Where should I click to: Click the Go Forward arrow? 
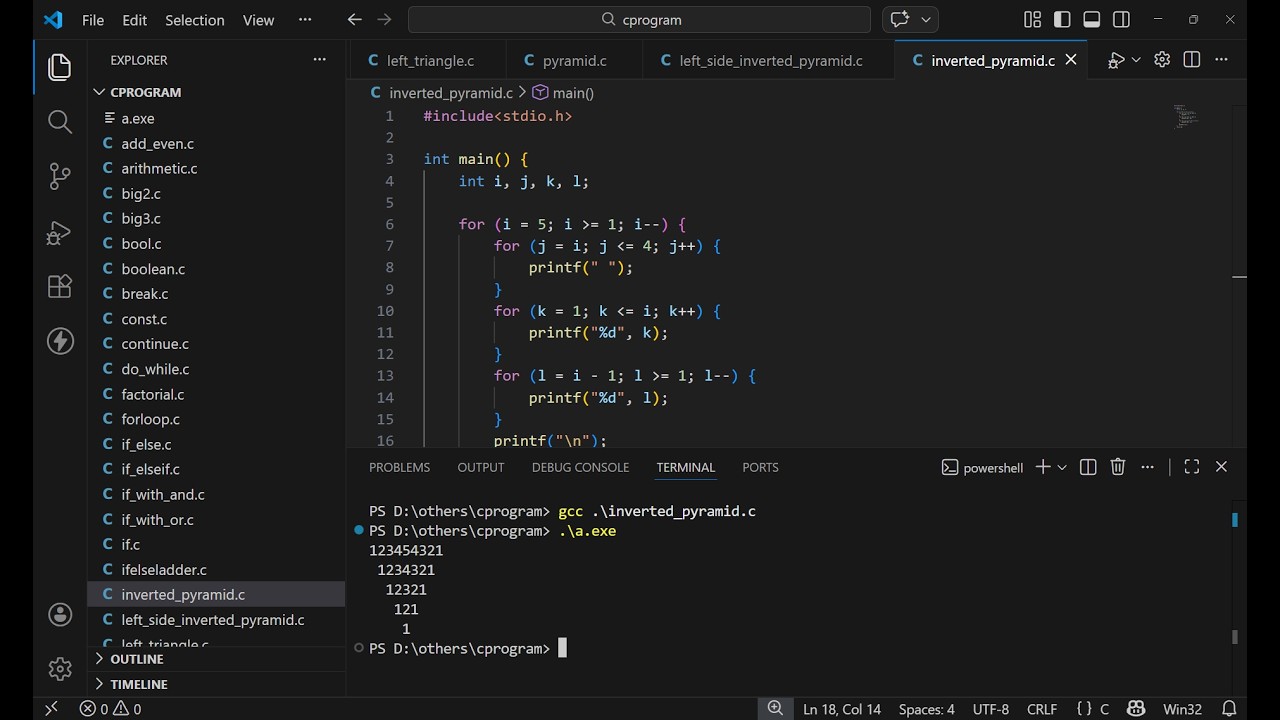coord(384,19)
